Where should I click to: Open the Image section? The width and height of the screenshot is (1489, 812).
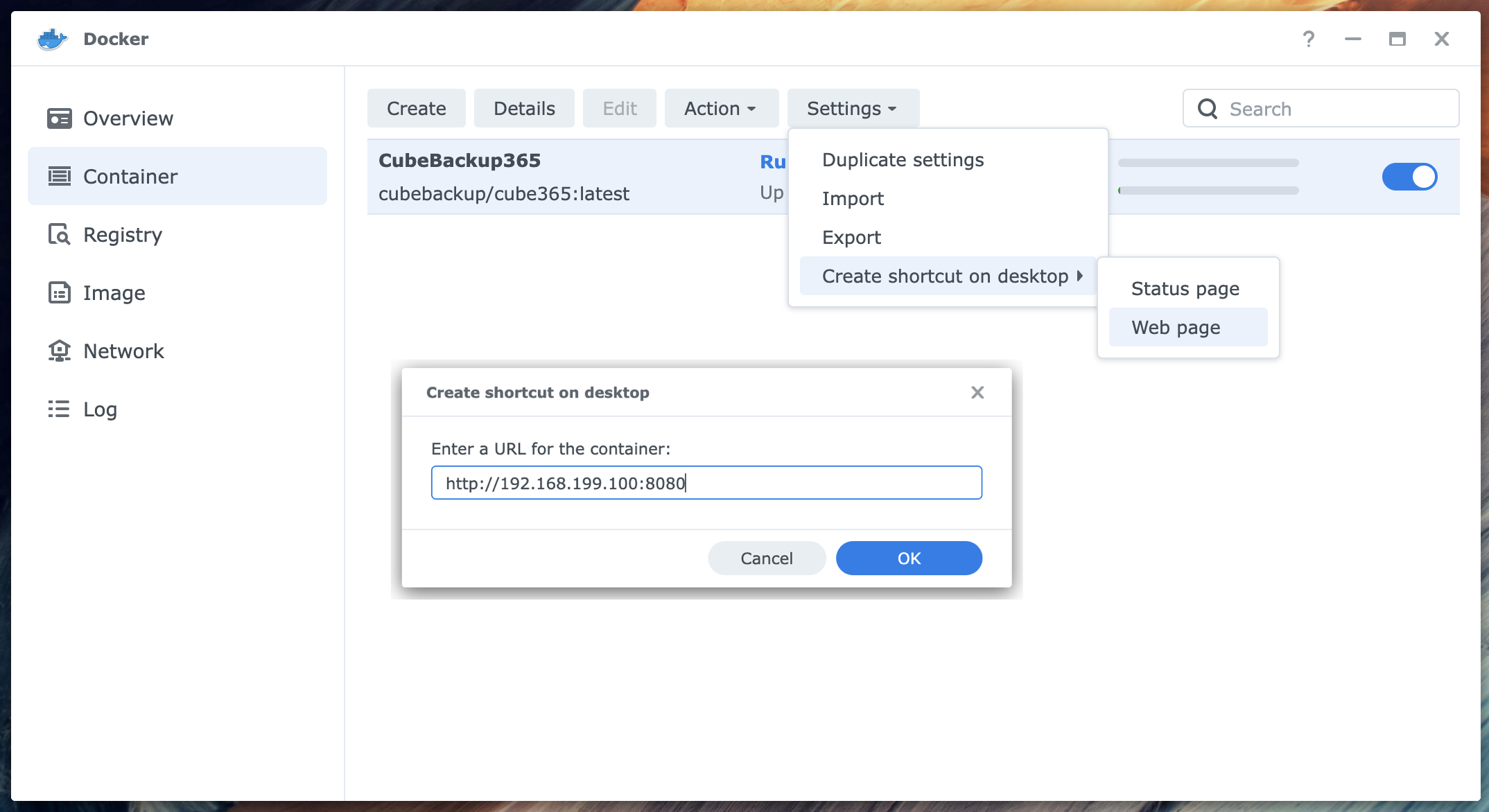tap(177, 293)
